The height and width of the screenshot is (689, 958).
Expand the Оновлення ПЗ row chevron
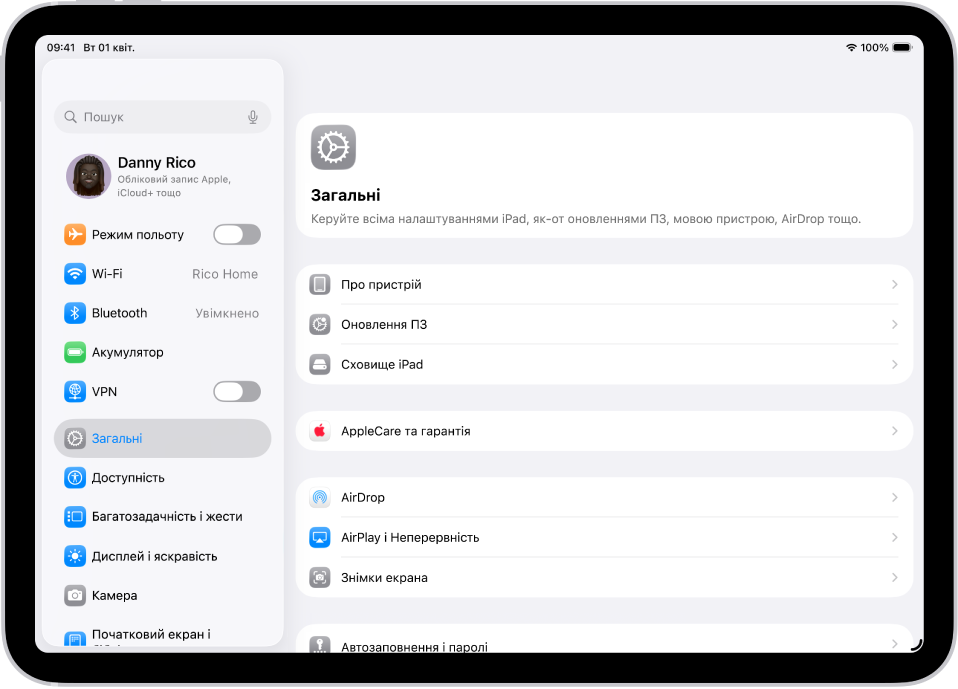(x=894, y=324)
